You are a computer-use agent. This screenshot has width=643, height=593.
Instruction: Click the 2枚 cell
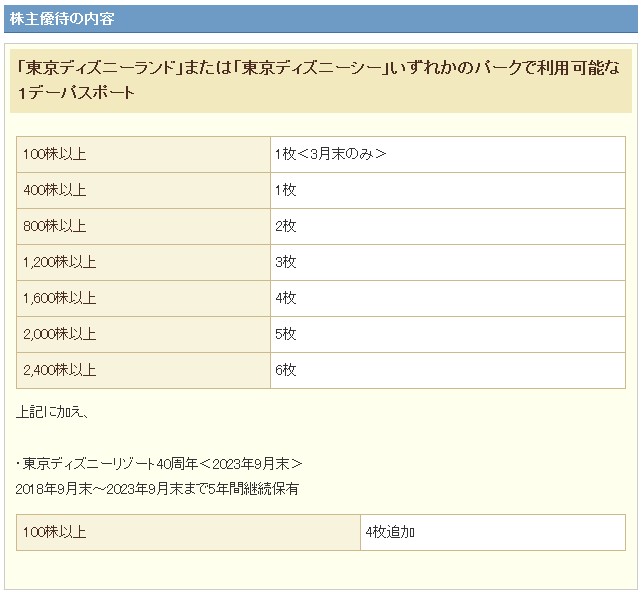[x=448, y=226]
